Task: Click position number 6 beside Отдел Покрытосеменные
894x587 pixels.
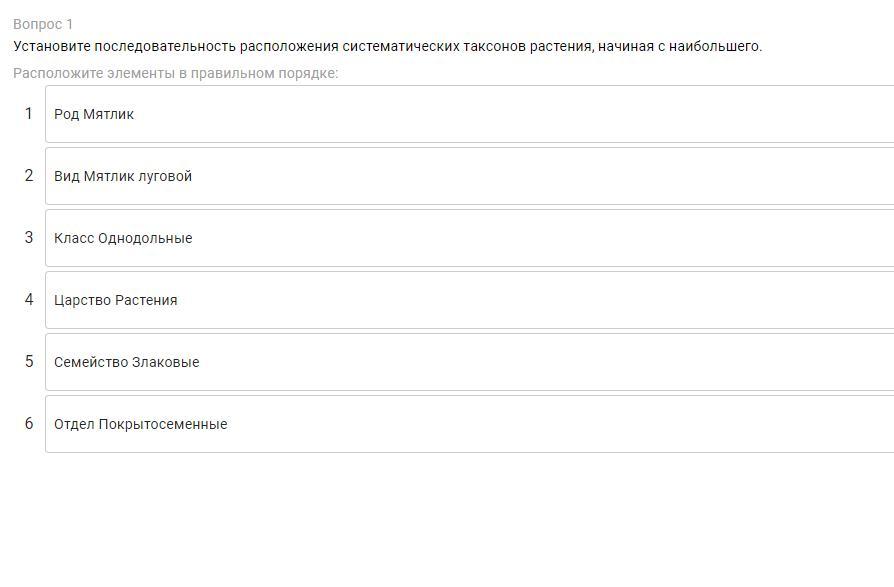Action: 29,424
